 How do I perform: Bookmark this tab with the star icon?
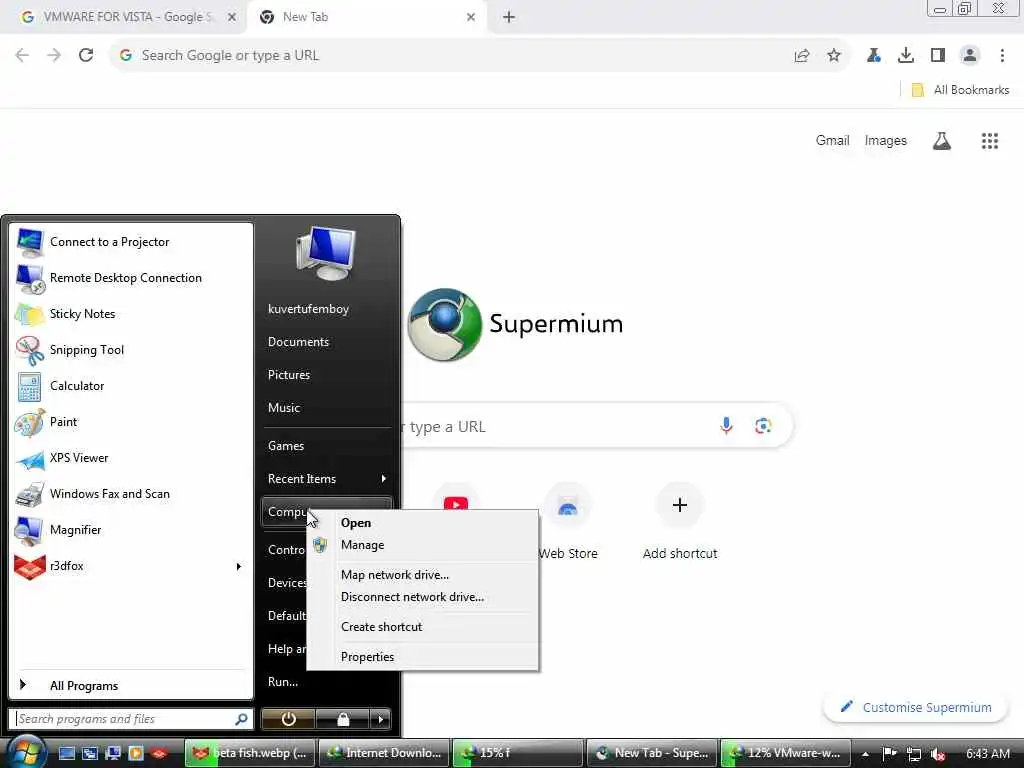[834, 56]
